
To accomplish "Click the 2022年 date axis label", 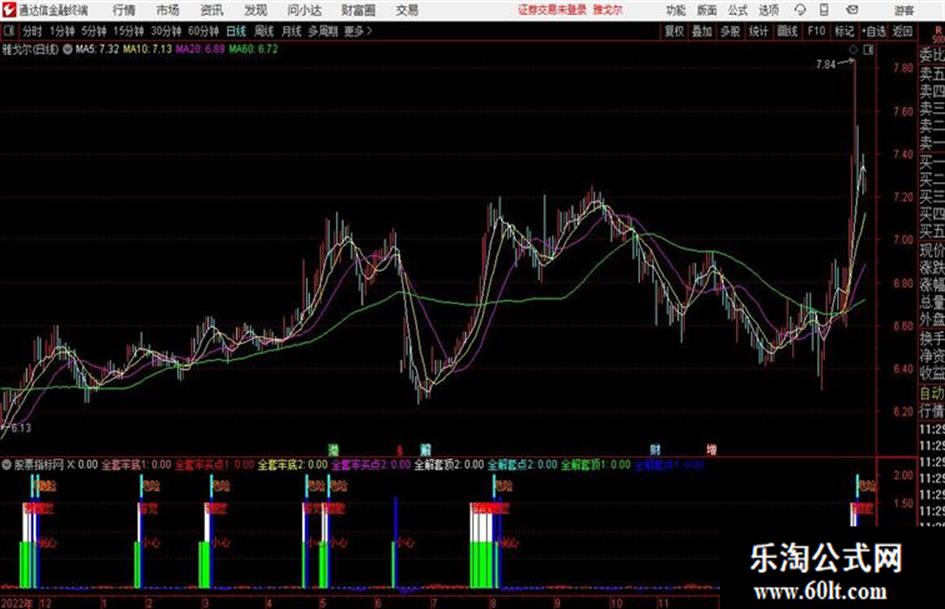I will 17,603.
